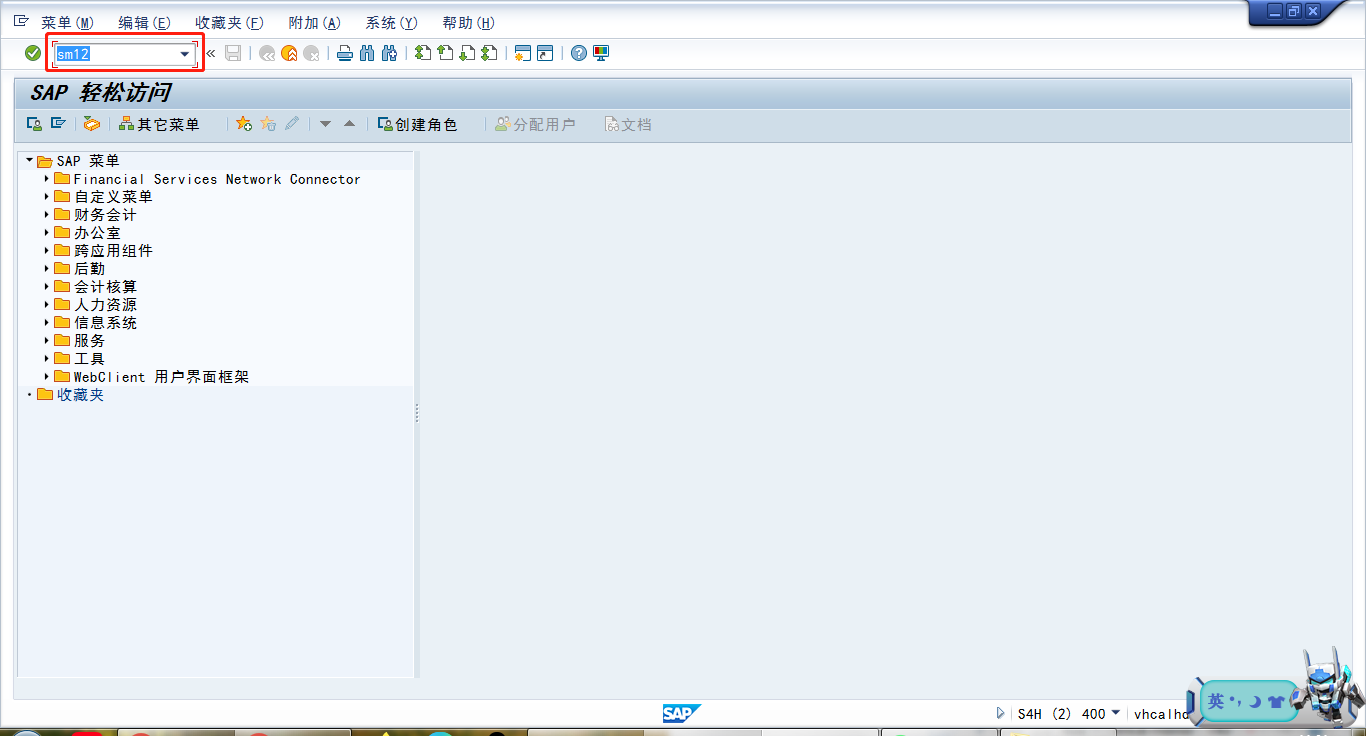Expand the 人力资源 folder

point(47,305)
